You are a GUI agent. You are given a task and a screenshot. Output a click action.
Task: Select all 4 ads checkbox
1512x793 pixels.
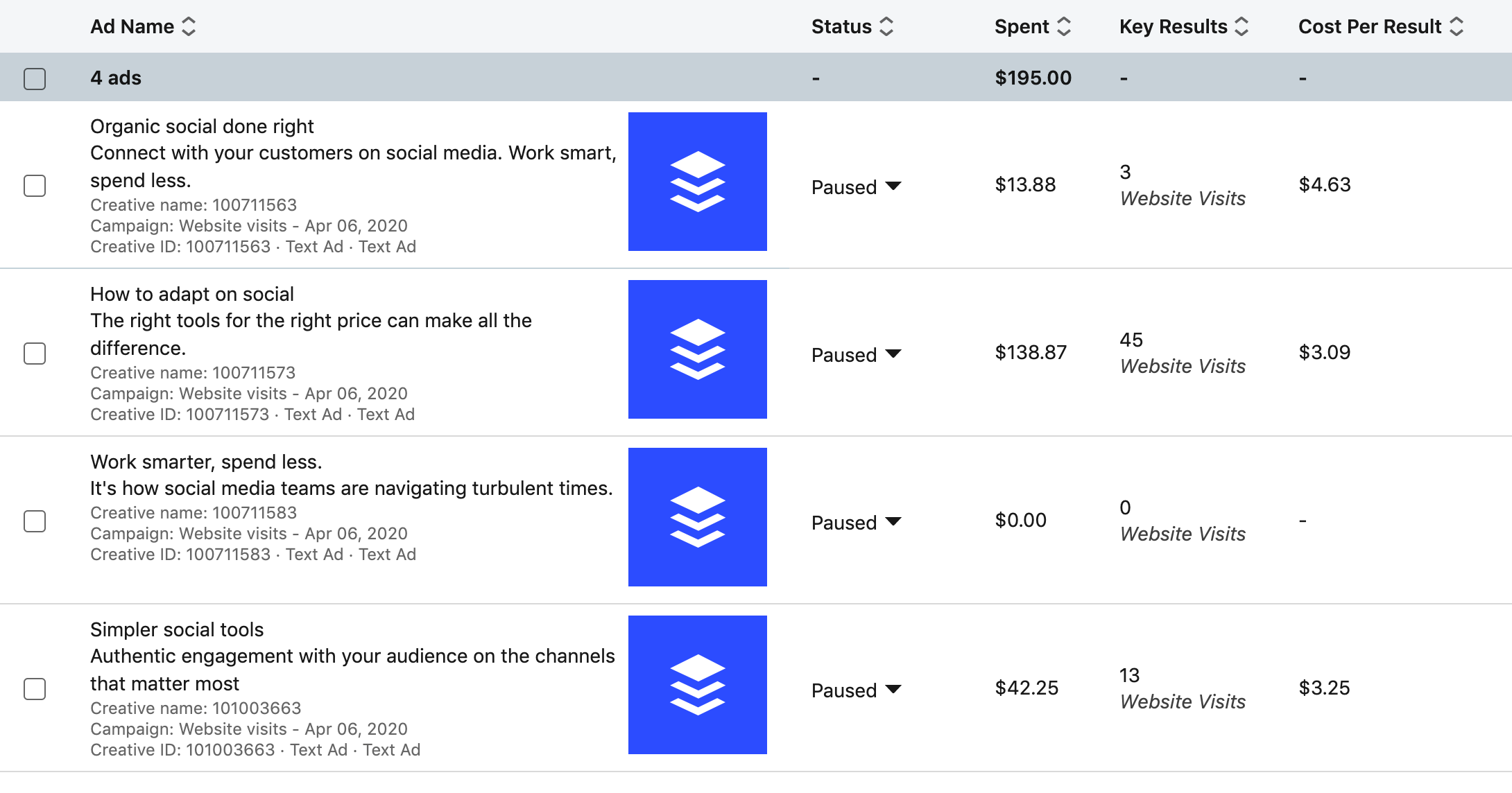pyautogui.click(x=35, y=78)
